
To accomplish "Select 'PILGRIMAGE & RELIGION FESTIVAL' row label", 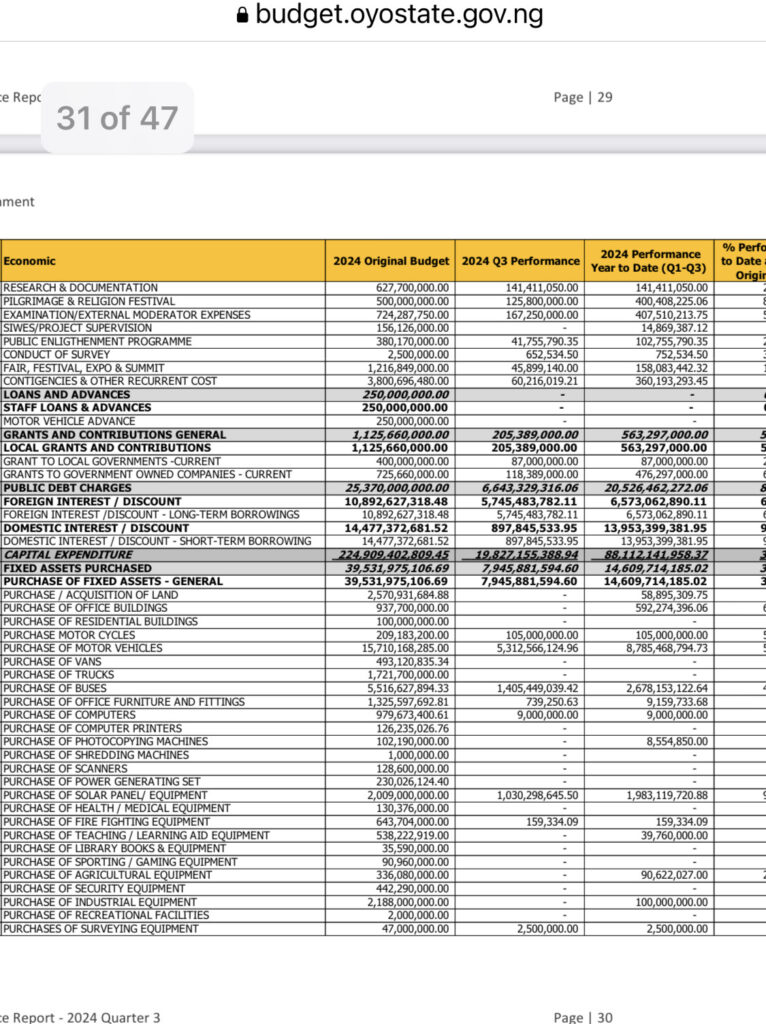I will coord(89,301).
